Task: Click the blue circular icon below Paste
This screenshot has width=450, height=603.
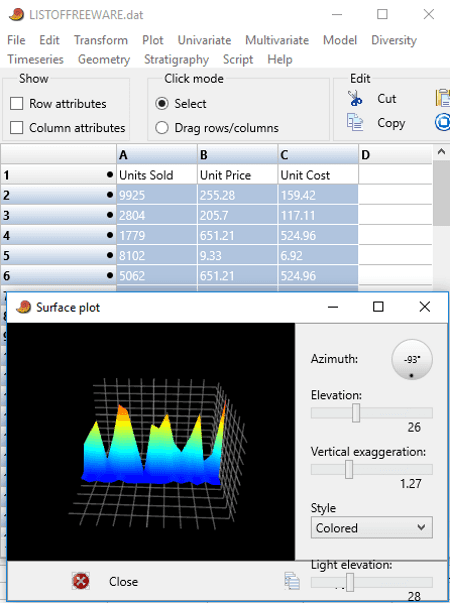Action: tap(443, 122)
